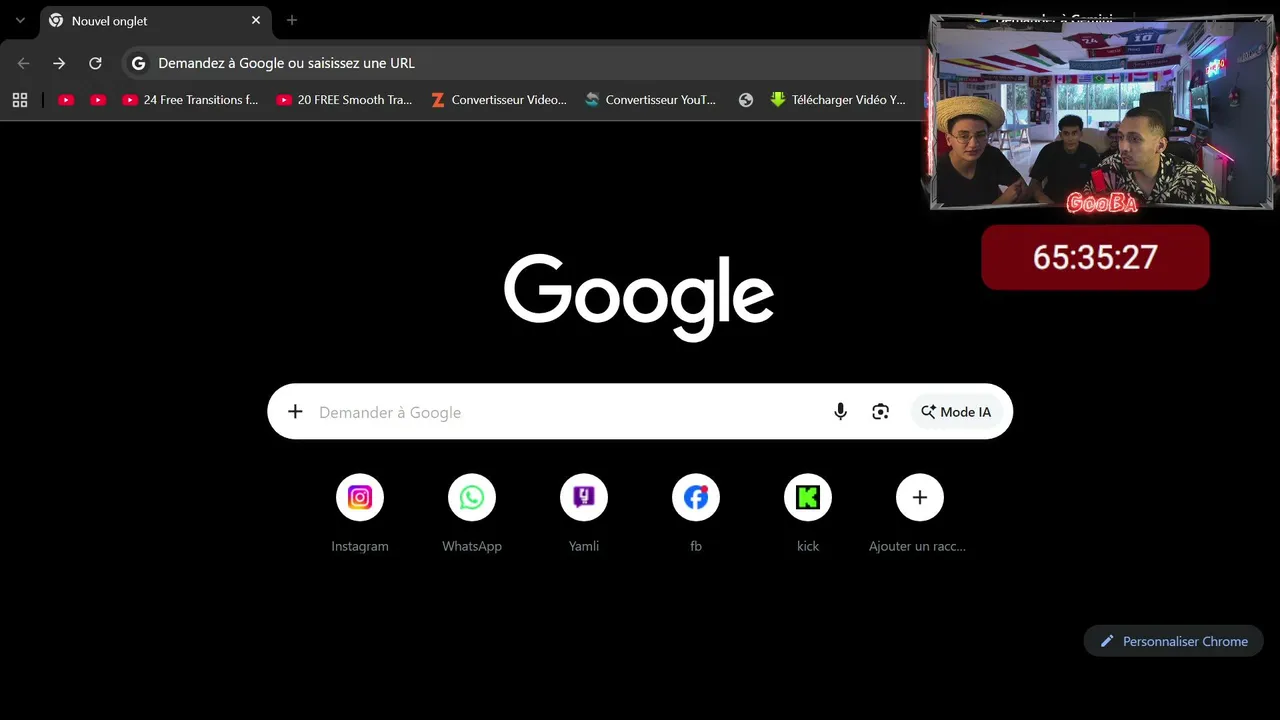This screenshot has height=720, width=1280.
Task: Click the plus icon in search box
Action: tap(295, 412)
